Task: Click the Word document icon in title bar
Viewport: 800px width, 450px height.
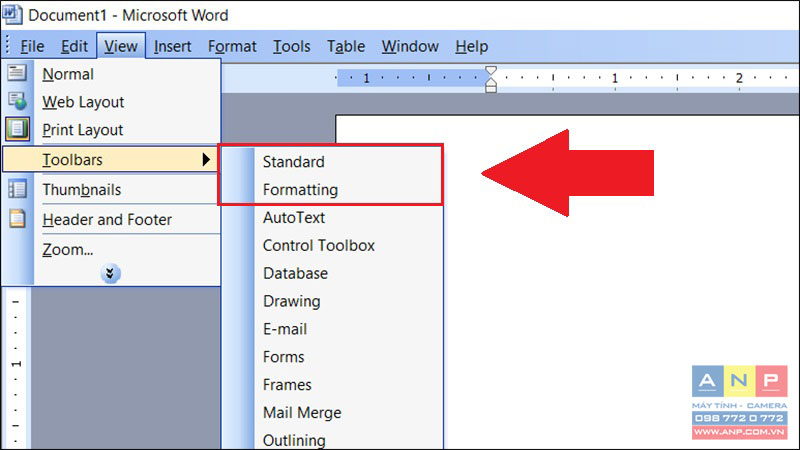Action: coord(11,14)
